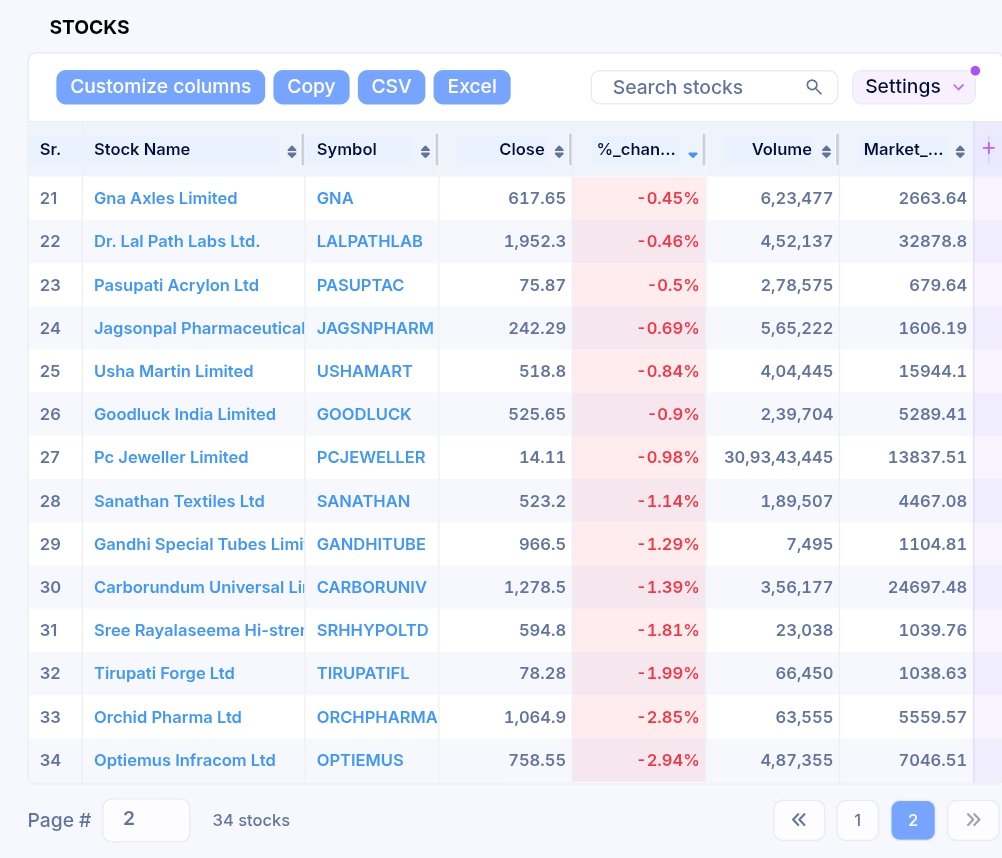Click the SRHHYPOLTD symbol link
1002x858 pixels.
point(373,631)
